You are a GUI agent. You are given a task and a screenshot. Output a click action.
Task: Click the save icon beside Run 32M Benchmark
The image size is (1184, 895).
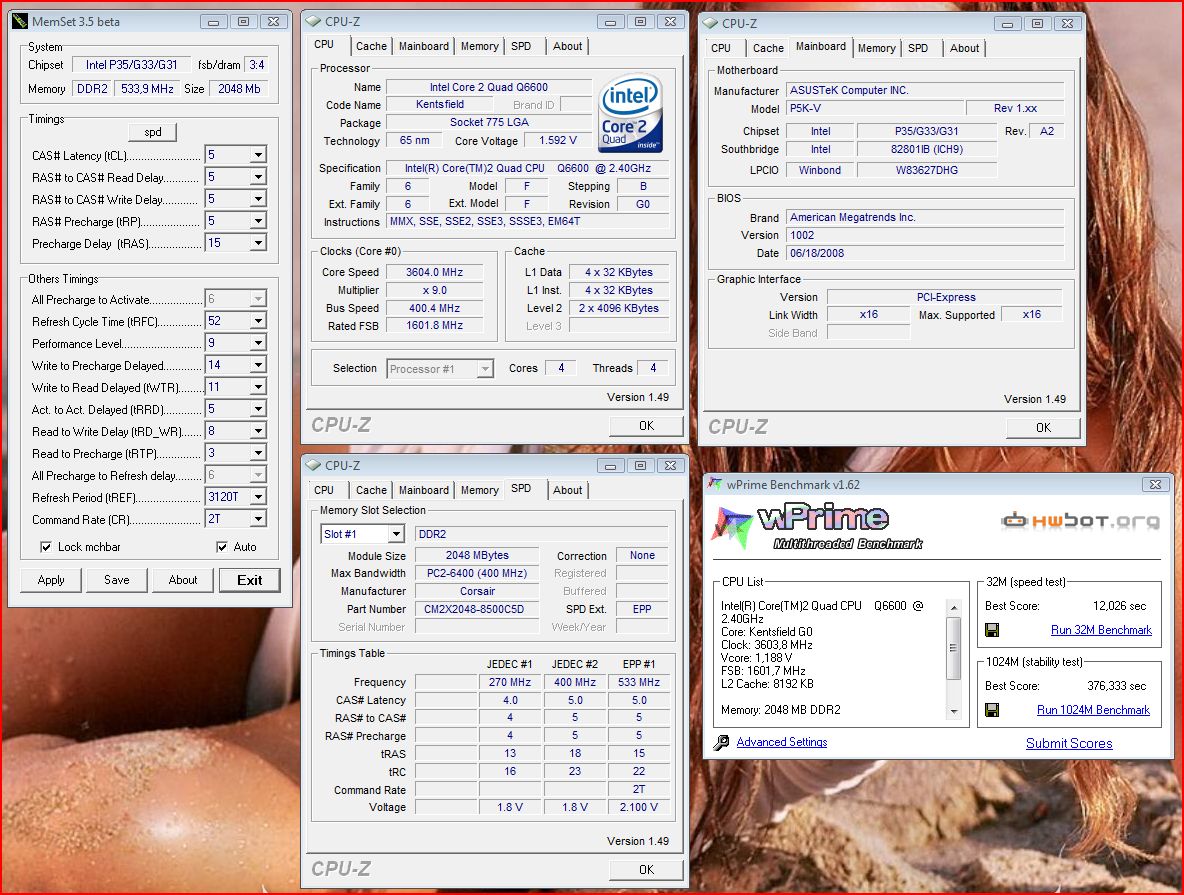[992, 630]
